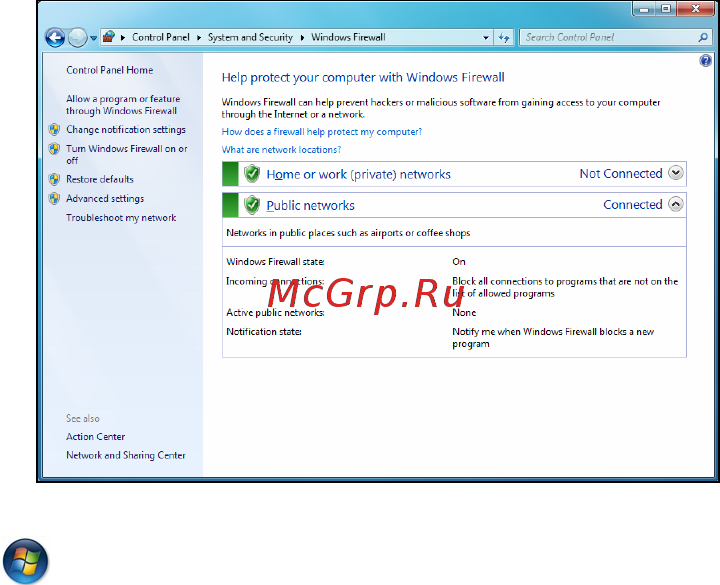Open Advanced settings
This screenshot has height=585, width=720.
tap(105, 198)
